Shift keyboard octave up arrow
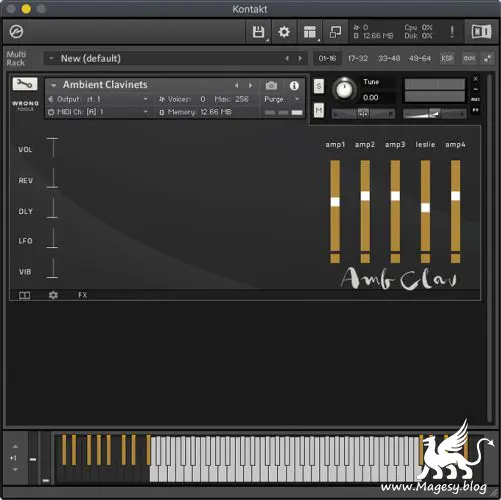The height and width of the screenshot is (500, 501). pos(15,446)
